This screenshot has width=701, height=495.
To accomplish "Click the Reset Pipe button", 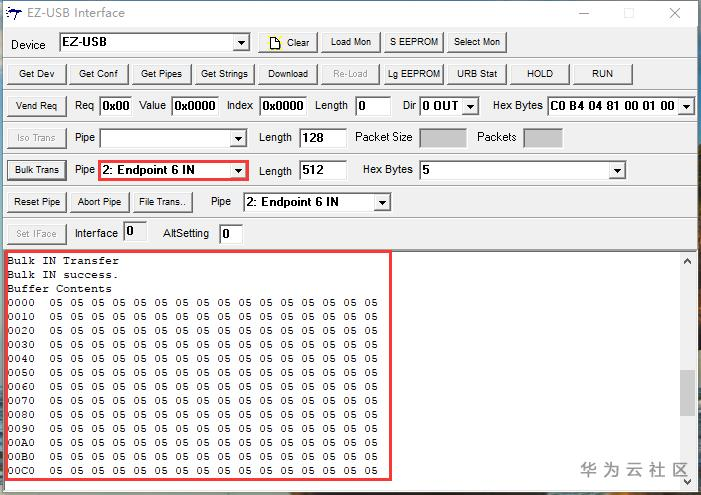I will [37, 202].
